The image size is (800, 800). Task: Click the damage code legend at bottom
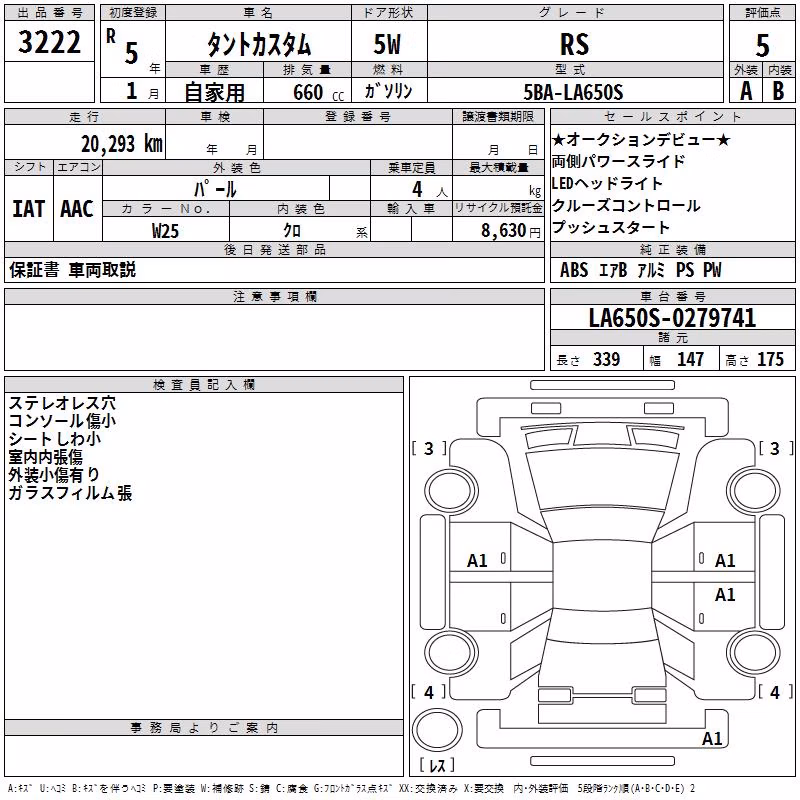pos(351,789)
